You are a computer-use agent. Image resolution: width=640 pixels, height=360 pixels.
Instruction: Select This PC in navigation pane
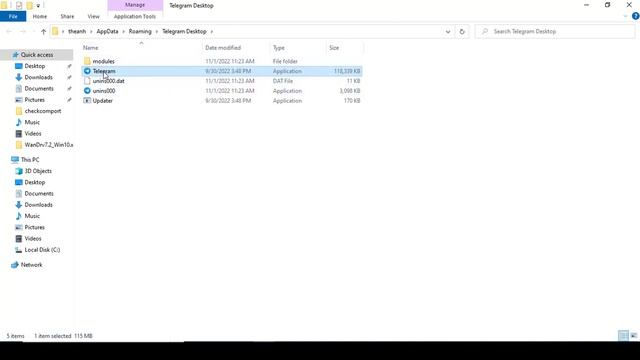point(30,160)
